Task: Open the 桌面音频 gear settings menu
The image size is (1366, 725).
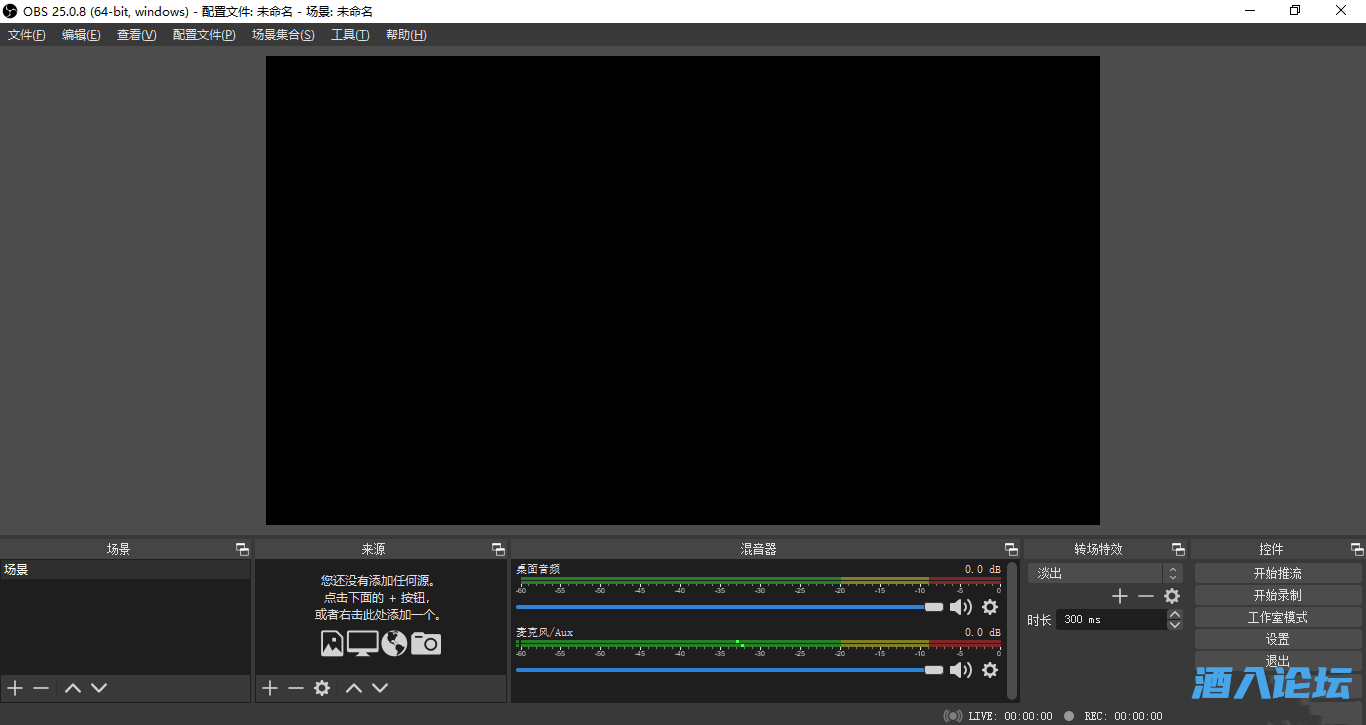Action: tap(990, 607)
